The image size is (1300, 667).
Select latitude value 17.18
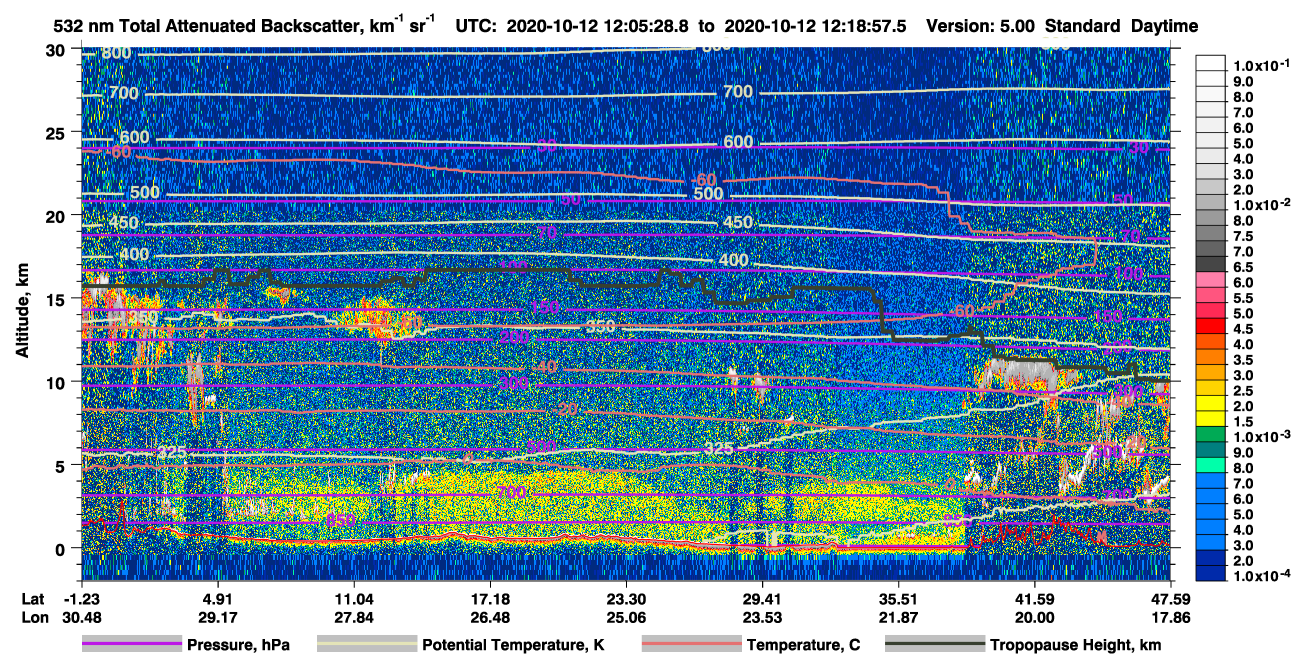pos(490,599)
